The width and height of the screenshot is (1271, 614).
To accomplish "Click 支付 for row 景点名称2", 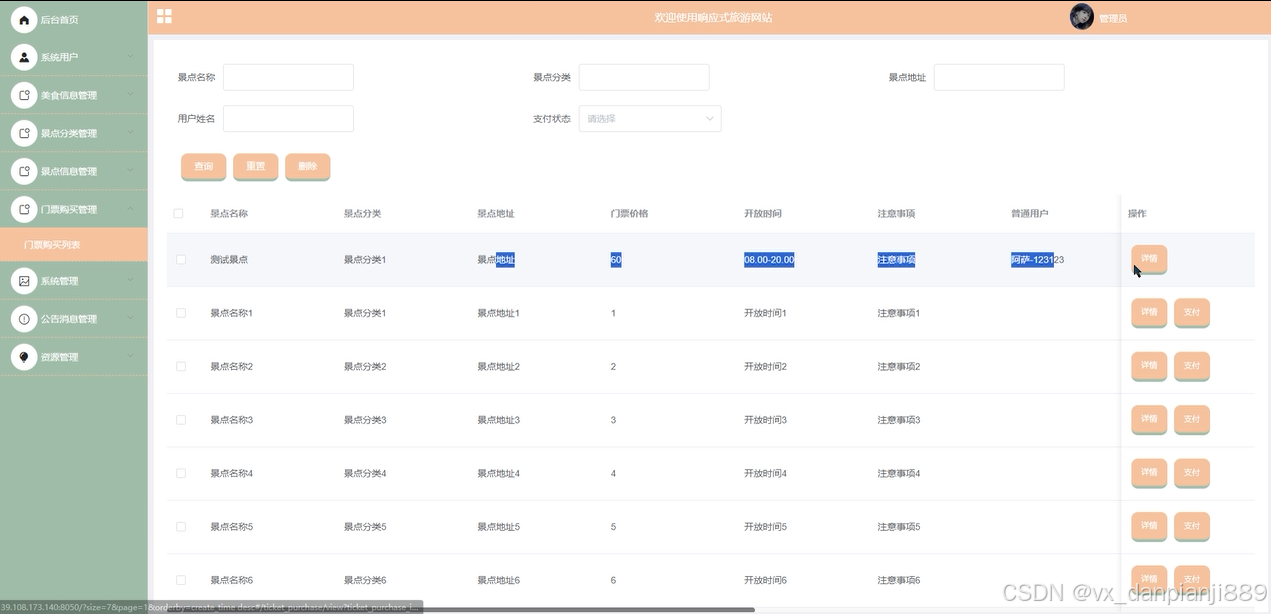I will coord(1192,366).
